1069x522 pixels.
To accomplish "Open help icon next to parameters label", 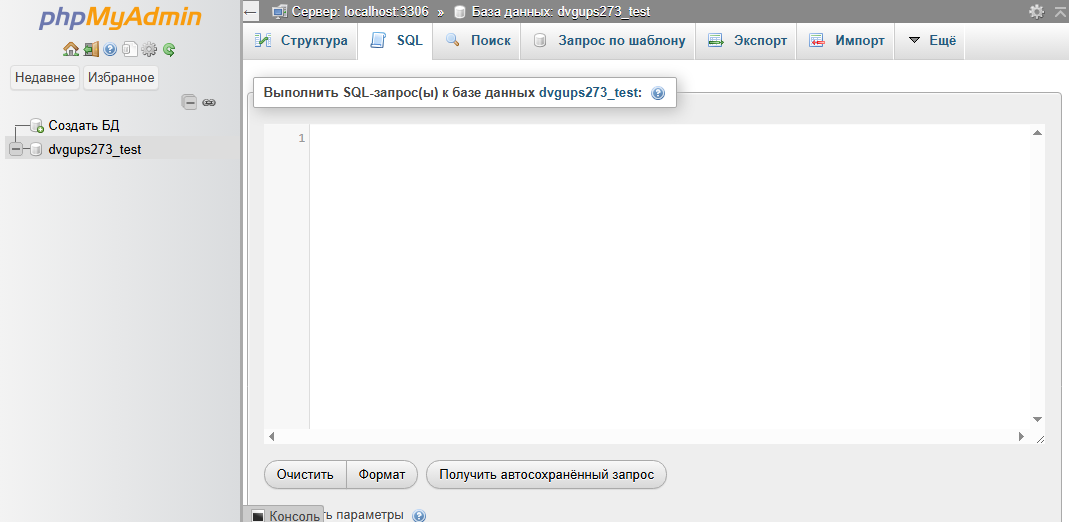I will pyautogui.click(x=419, y=515).
